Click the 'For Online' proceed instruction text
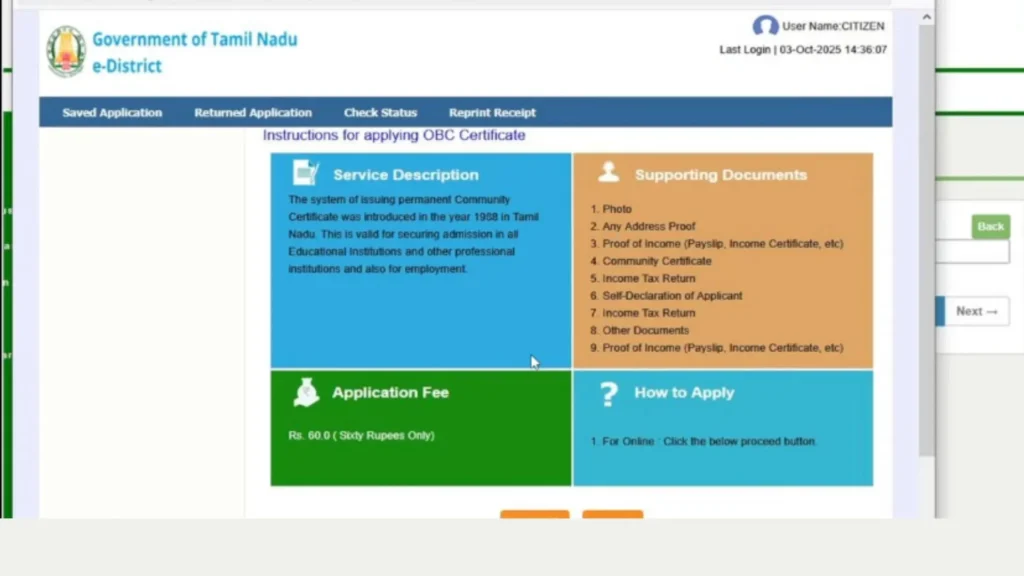 pos(703,441)
